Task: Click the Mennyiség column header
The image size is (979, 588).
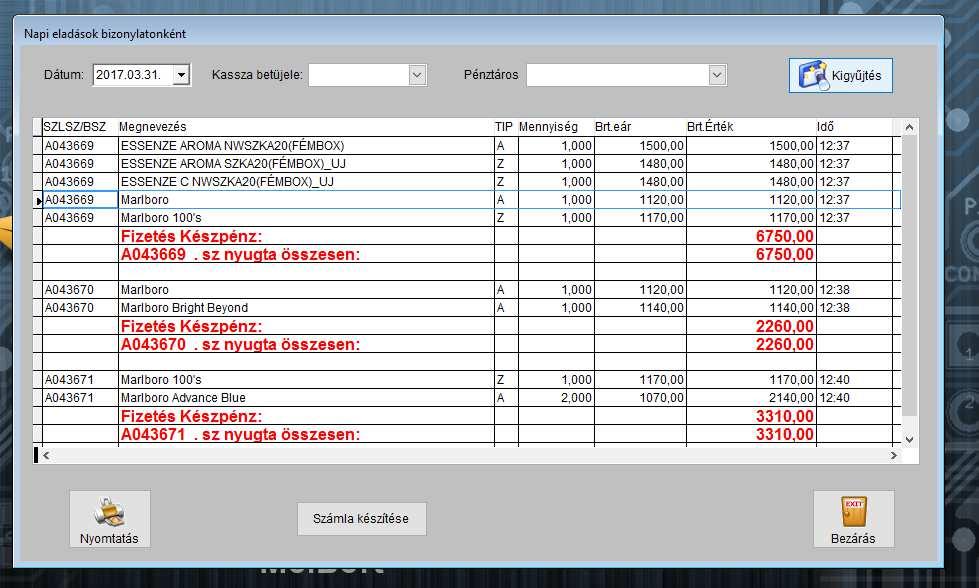Action: 556,127
